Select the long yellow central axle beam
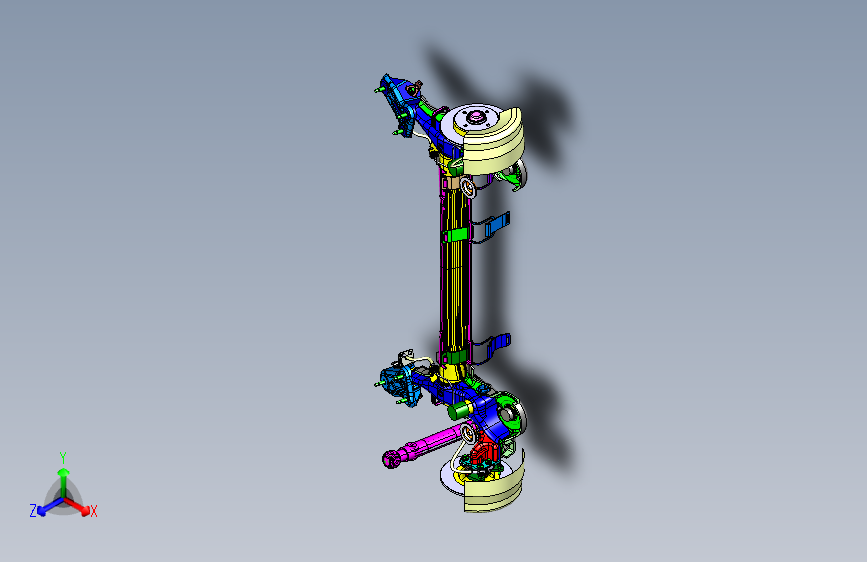This screenshot has width=867, height=562. pyautogui.click(x=455, y=271)
